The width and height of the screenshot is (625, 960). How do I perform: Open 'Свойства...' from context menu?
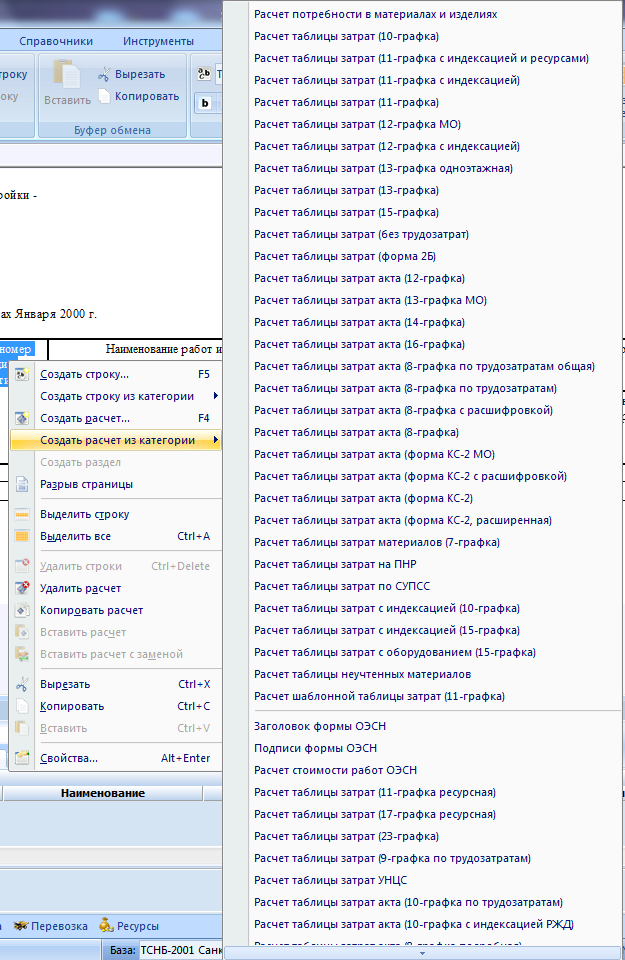point(116,758)
